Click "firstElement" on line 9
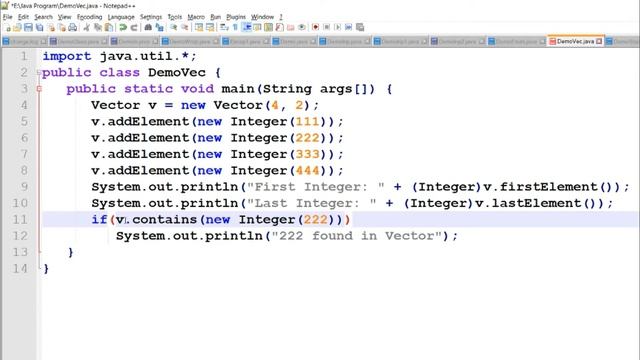This screenshot has height=360, width=640. pos(549,187)
